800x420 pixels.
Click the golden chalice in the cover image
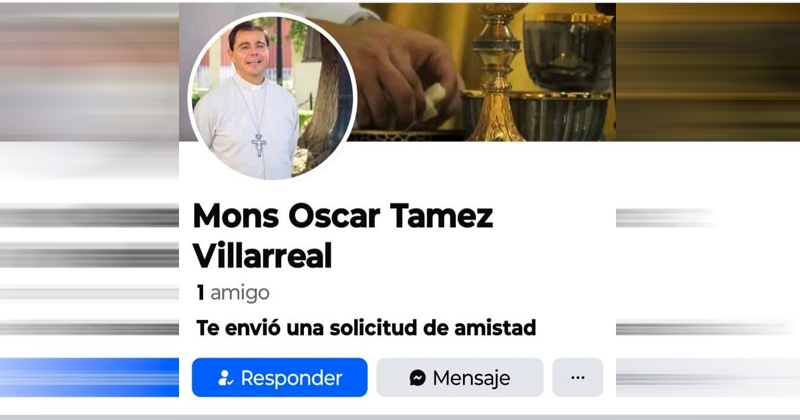click(x=496, y=71)
